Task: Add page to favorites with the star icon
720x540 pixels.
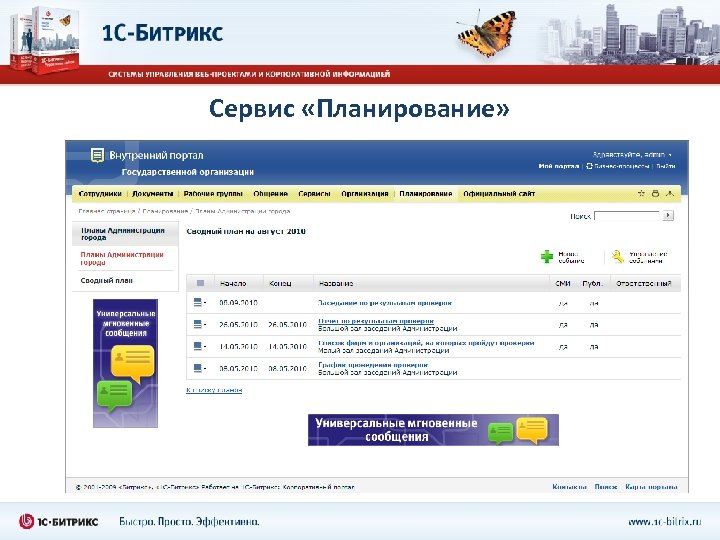Action: [641, 193]
